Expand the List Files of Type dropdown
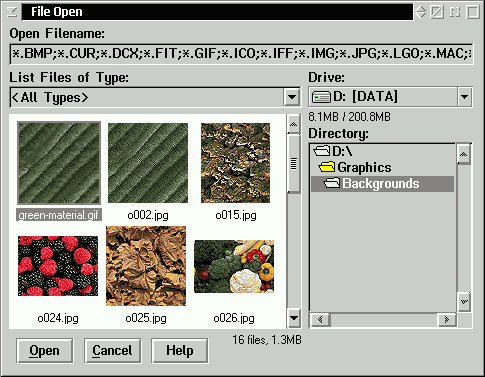This screenshot has height=377, width=485. [292, 97]
